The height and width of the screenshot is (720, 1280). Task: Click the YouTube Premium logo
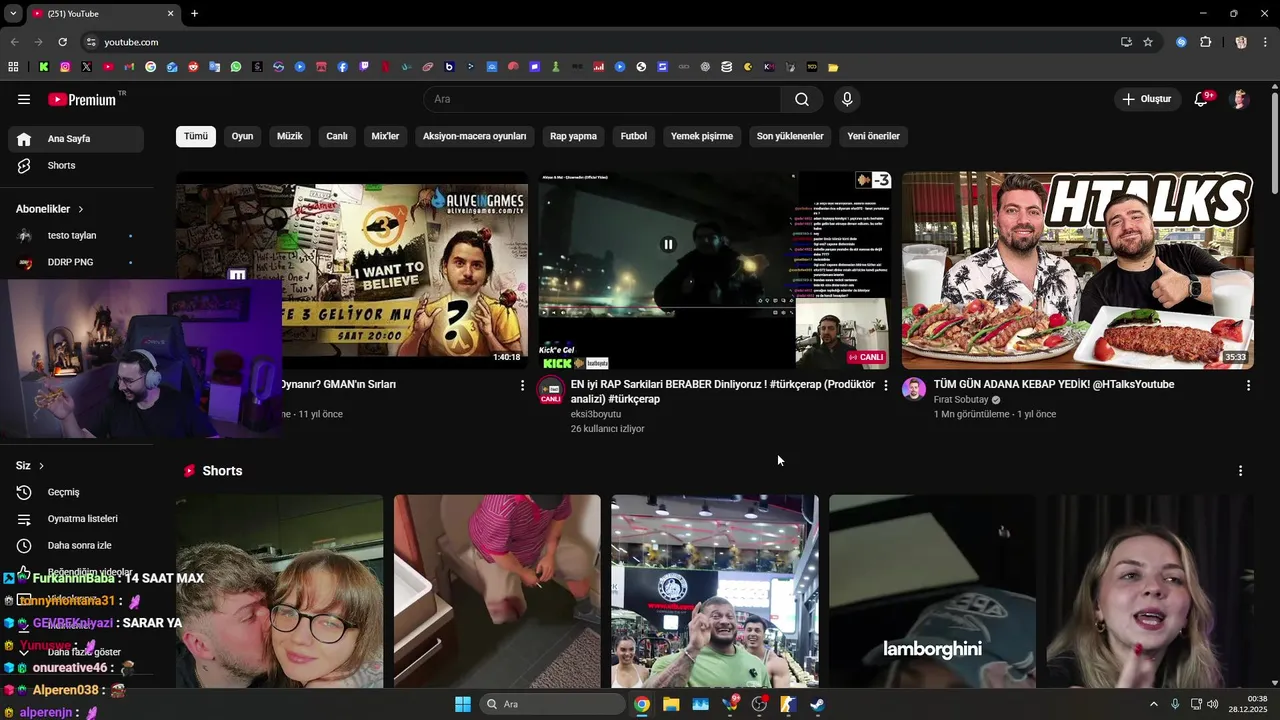(84, 99)
